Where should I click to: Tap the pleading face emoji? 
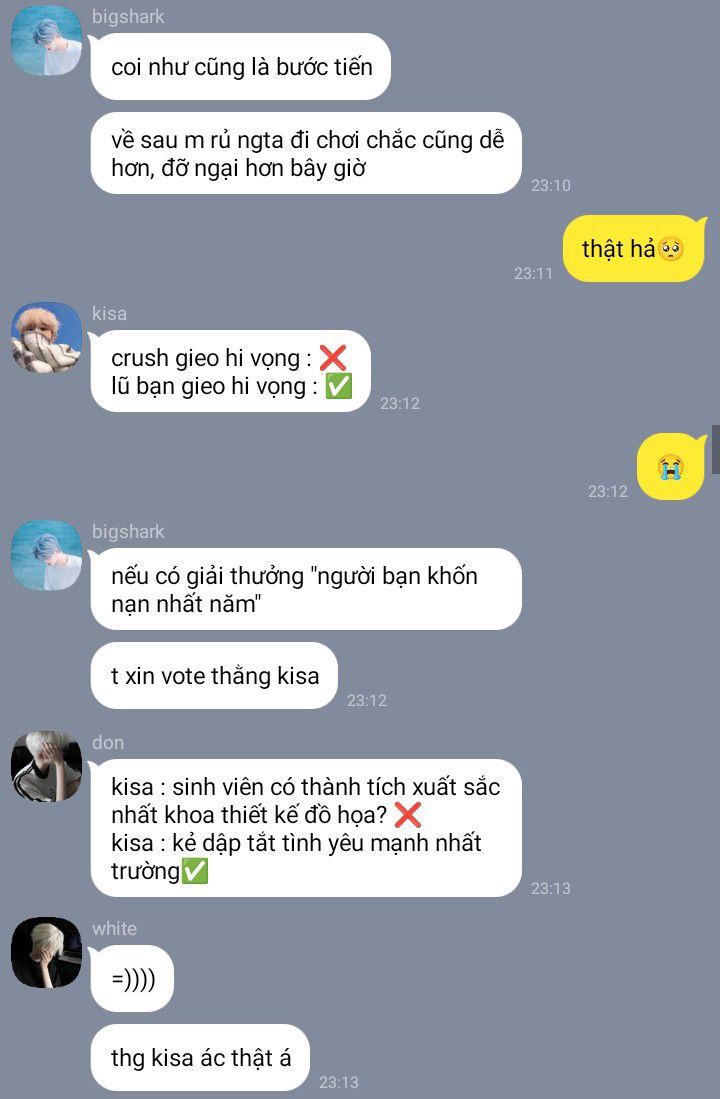pos(671,249)
